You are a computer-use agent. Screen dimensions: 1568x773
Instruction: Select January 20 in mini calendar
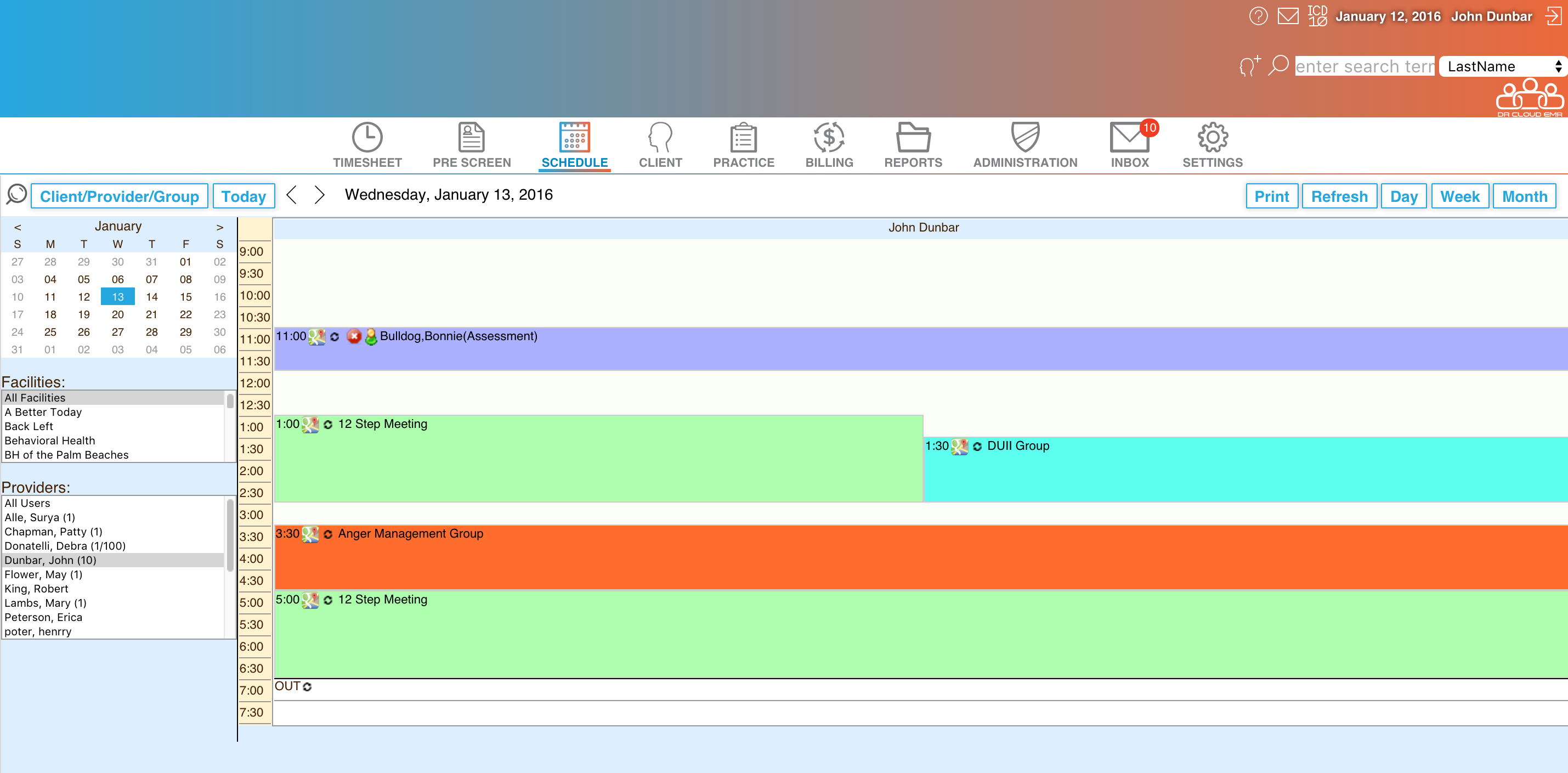(117, 315)
